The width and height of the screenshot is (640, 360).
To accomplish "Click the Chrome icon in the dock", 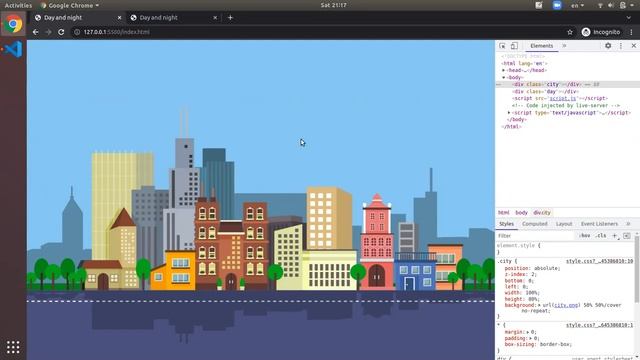I will tap(13, 24).
